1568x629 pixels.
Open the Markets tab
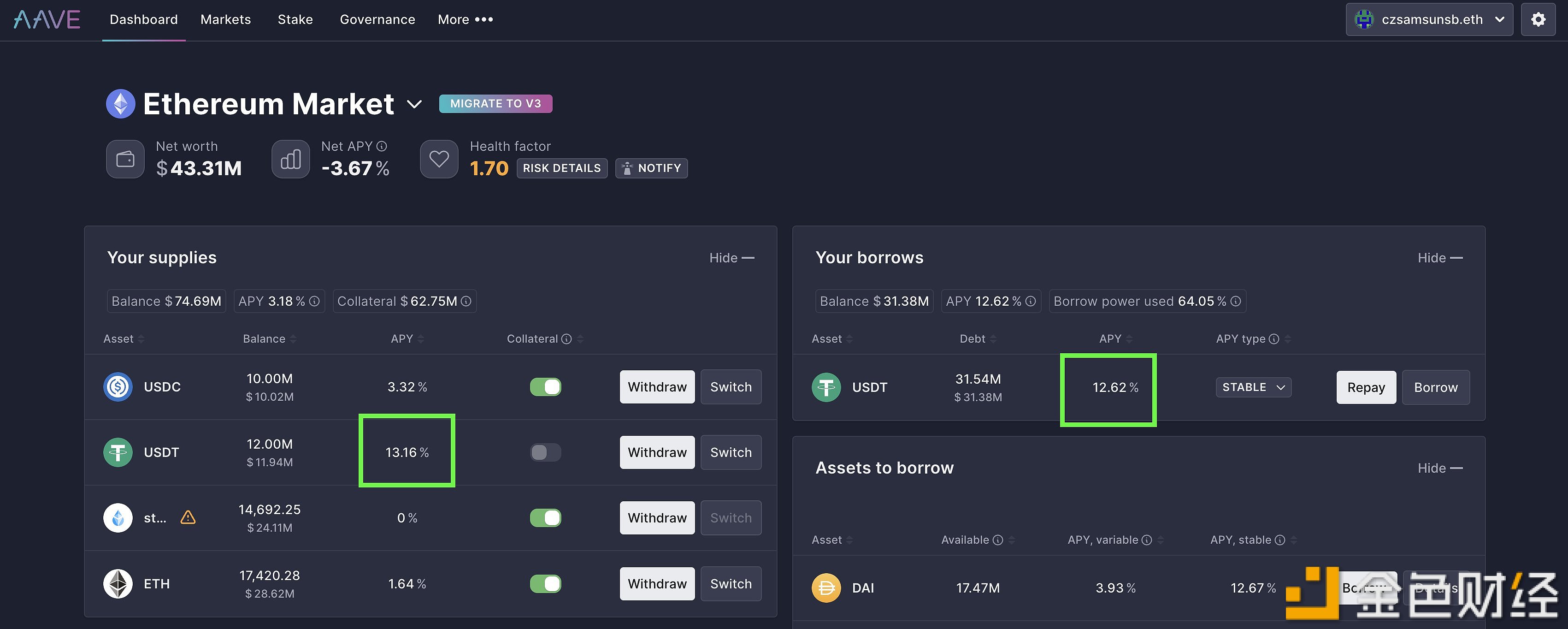tap(225, 19)
